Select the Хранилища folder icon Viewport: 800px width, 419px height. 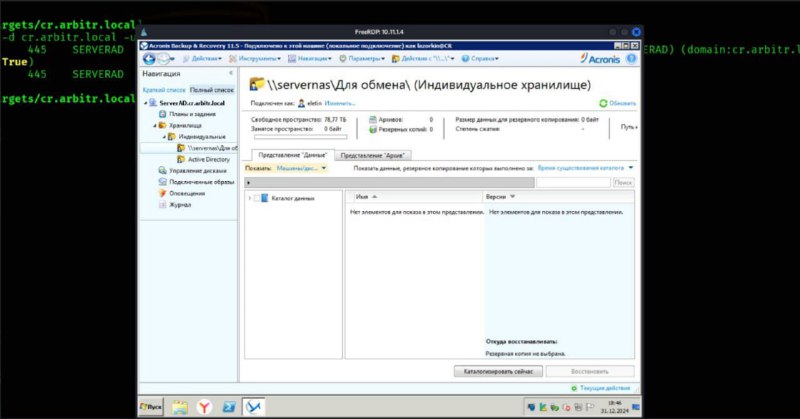coord(162,125)
